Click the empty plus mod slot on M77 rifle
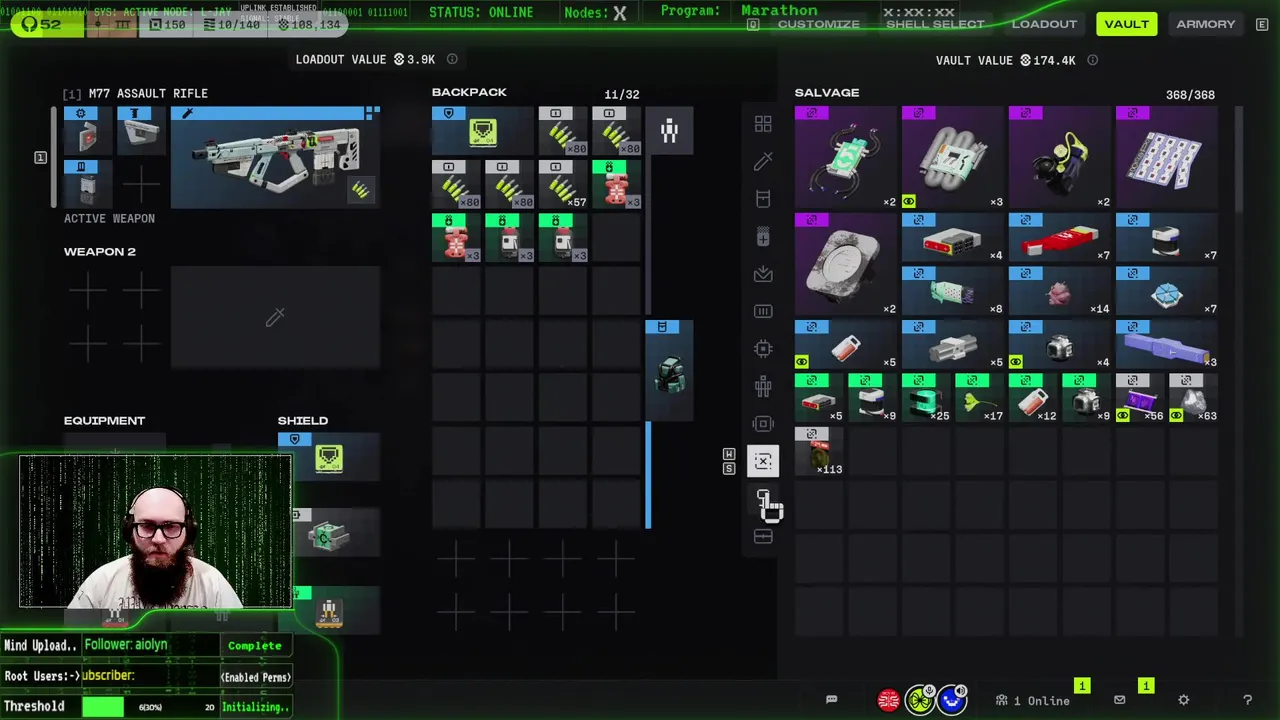 click(141, 185)
